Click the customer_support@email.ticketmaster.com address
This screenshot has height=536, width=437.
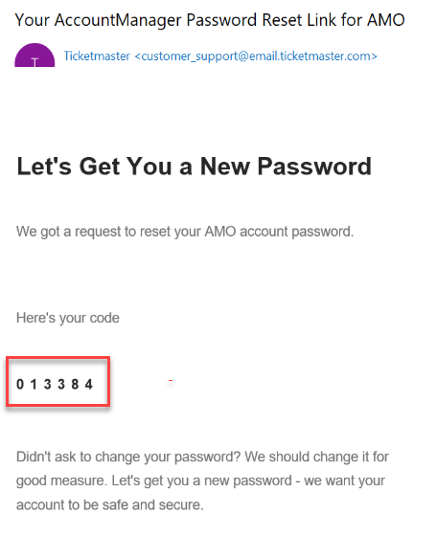tap(256, 56)
